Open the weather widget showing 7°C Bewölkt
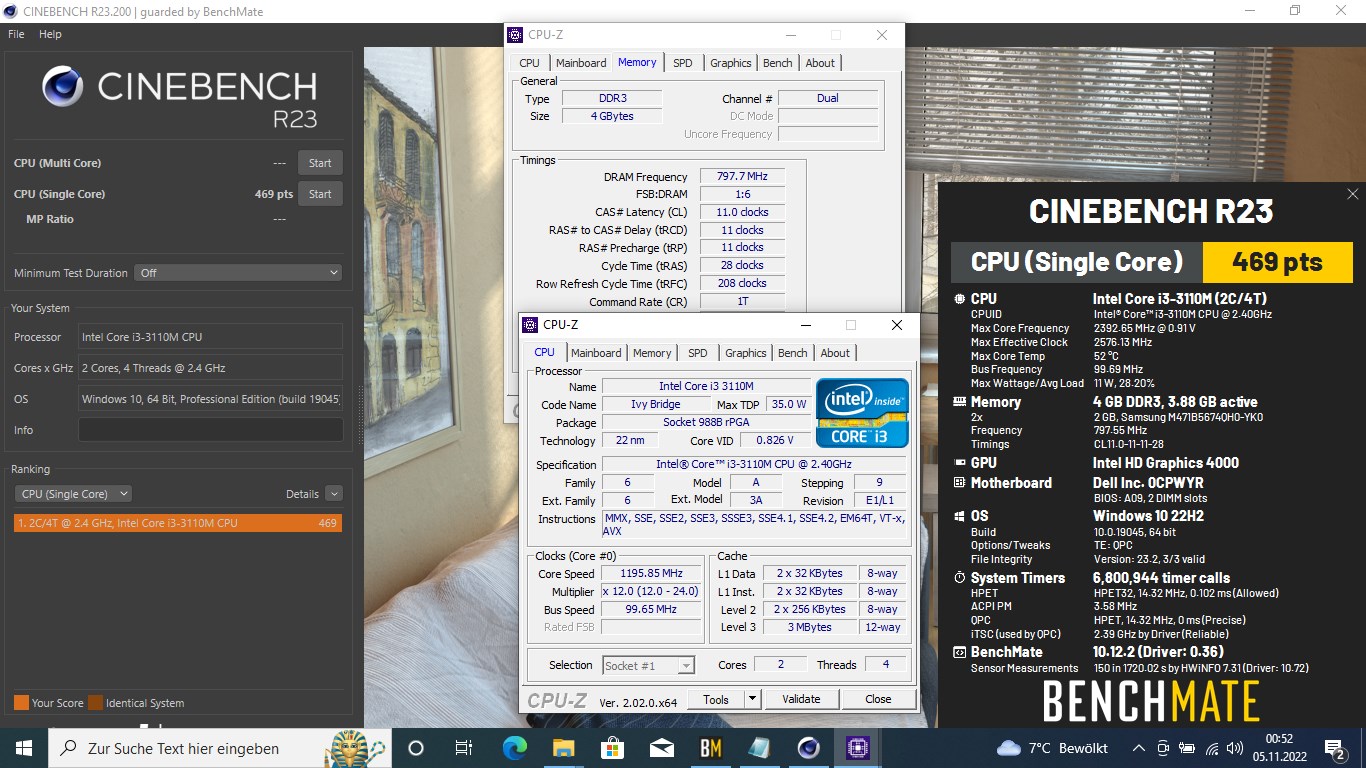Viewport: 1366px width, 768px height. [1053, 748]
